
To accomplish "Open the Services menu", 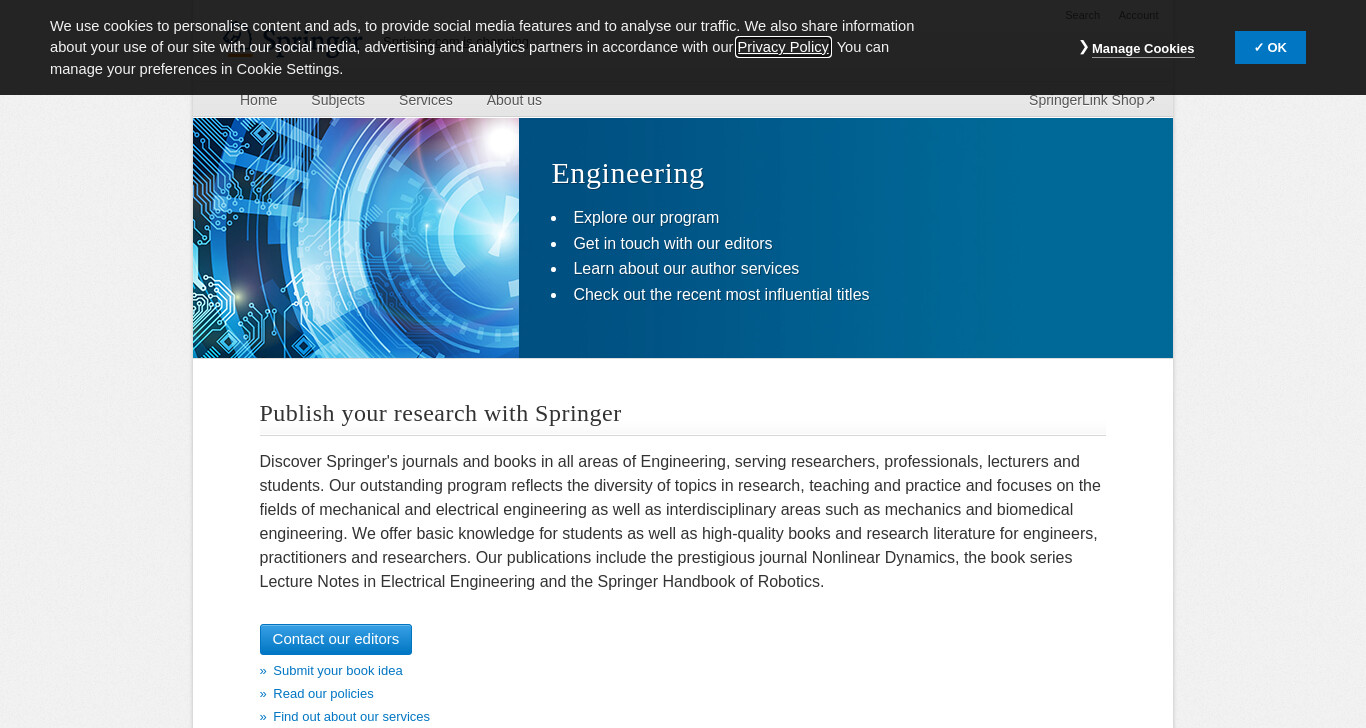I will (426, 100).
